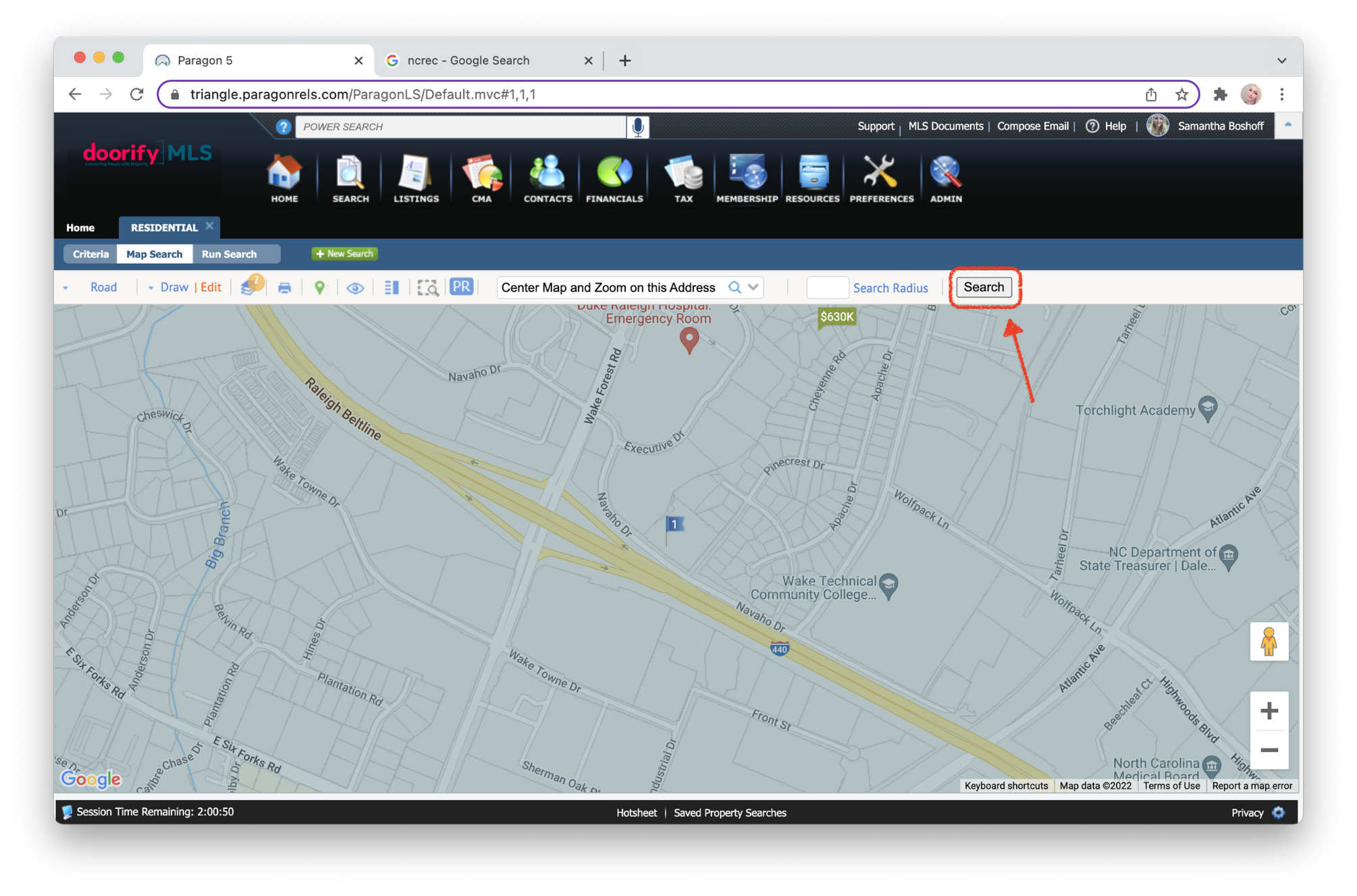
Task: Click the Duke Raleigh Hospital pin
Action: click(x=689, y=340)
